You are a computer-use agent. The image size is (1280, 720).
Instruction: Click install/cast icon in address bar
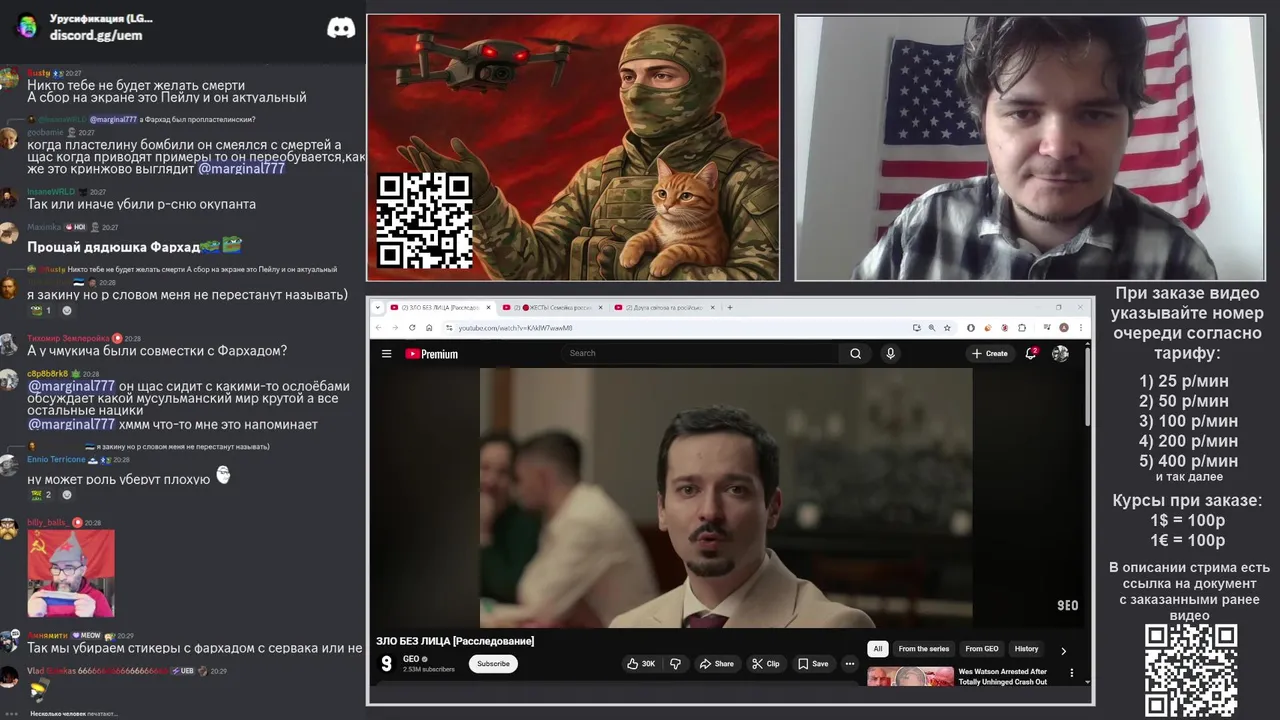[916, 327]
